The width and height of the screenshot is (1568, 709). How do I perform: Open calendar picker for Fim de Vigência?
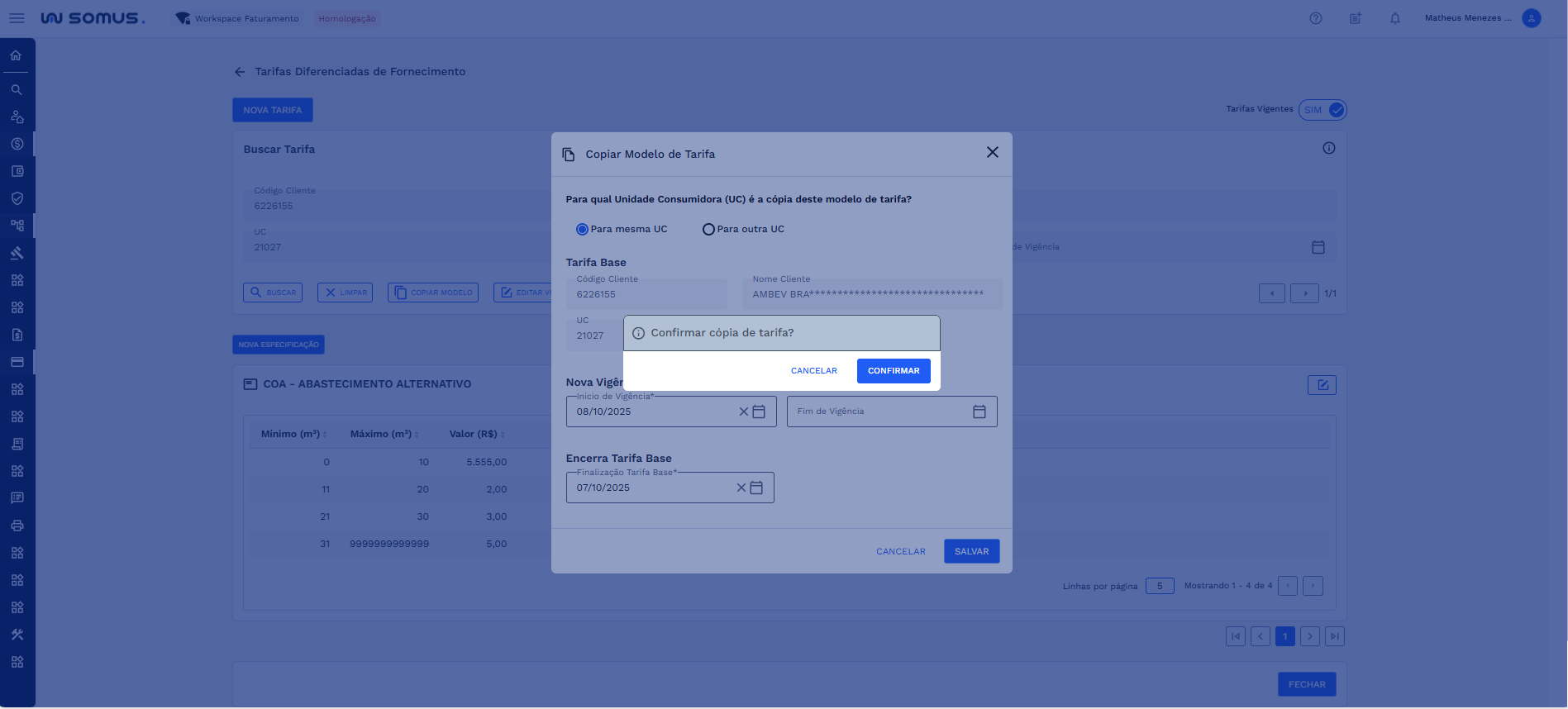click(979, 412)
